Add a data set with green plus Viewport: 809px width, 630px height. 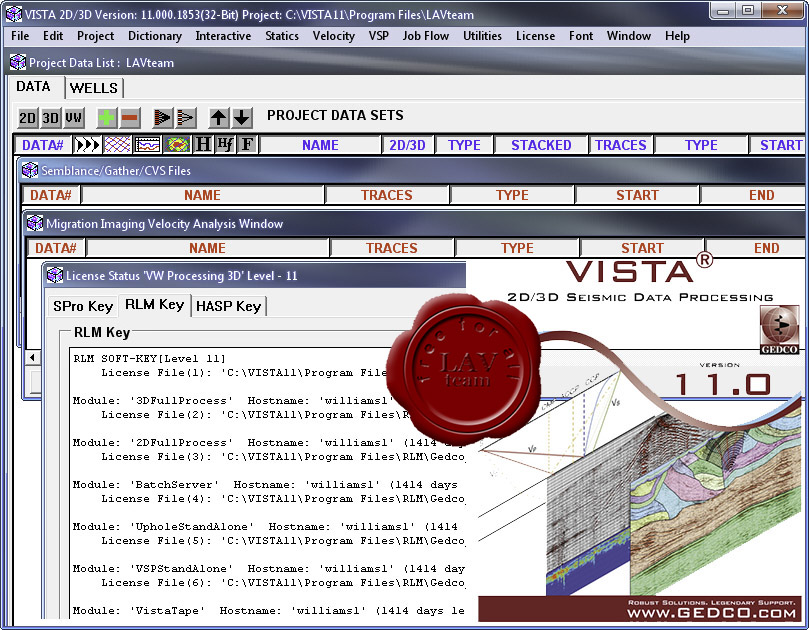click(x=106, y=118)
